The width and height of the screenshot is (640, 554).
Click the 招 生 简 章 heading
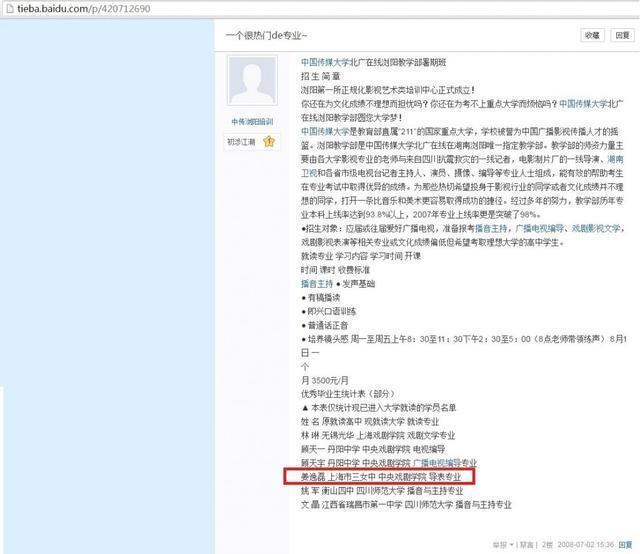[320, 76]
